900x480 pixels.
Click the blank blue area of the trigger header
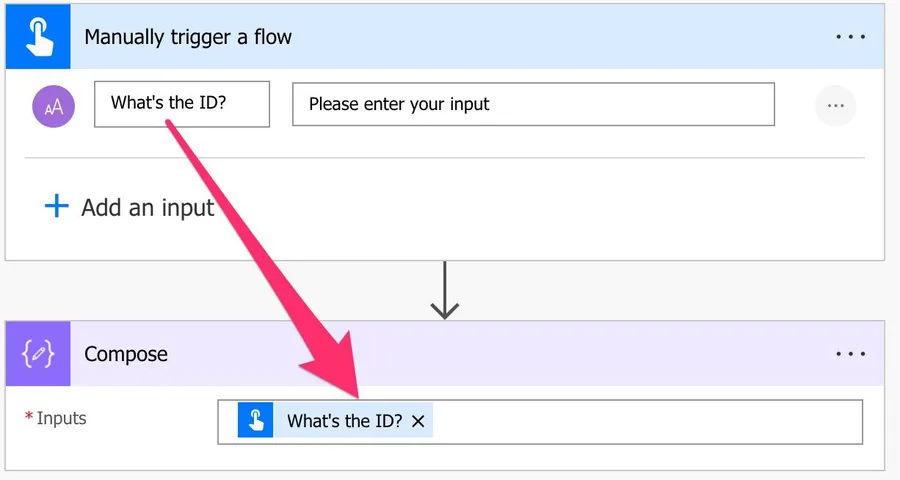point(560,37)
